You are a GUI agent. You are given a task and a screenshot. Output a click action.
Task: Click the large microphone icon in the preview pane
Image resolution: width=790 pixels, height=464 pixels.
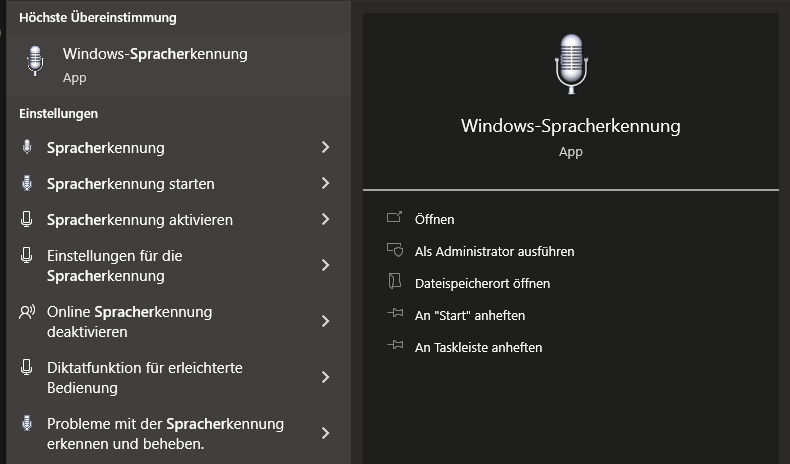click(571, 64)
